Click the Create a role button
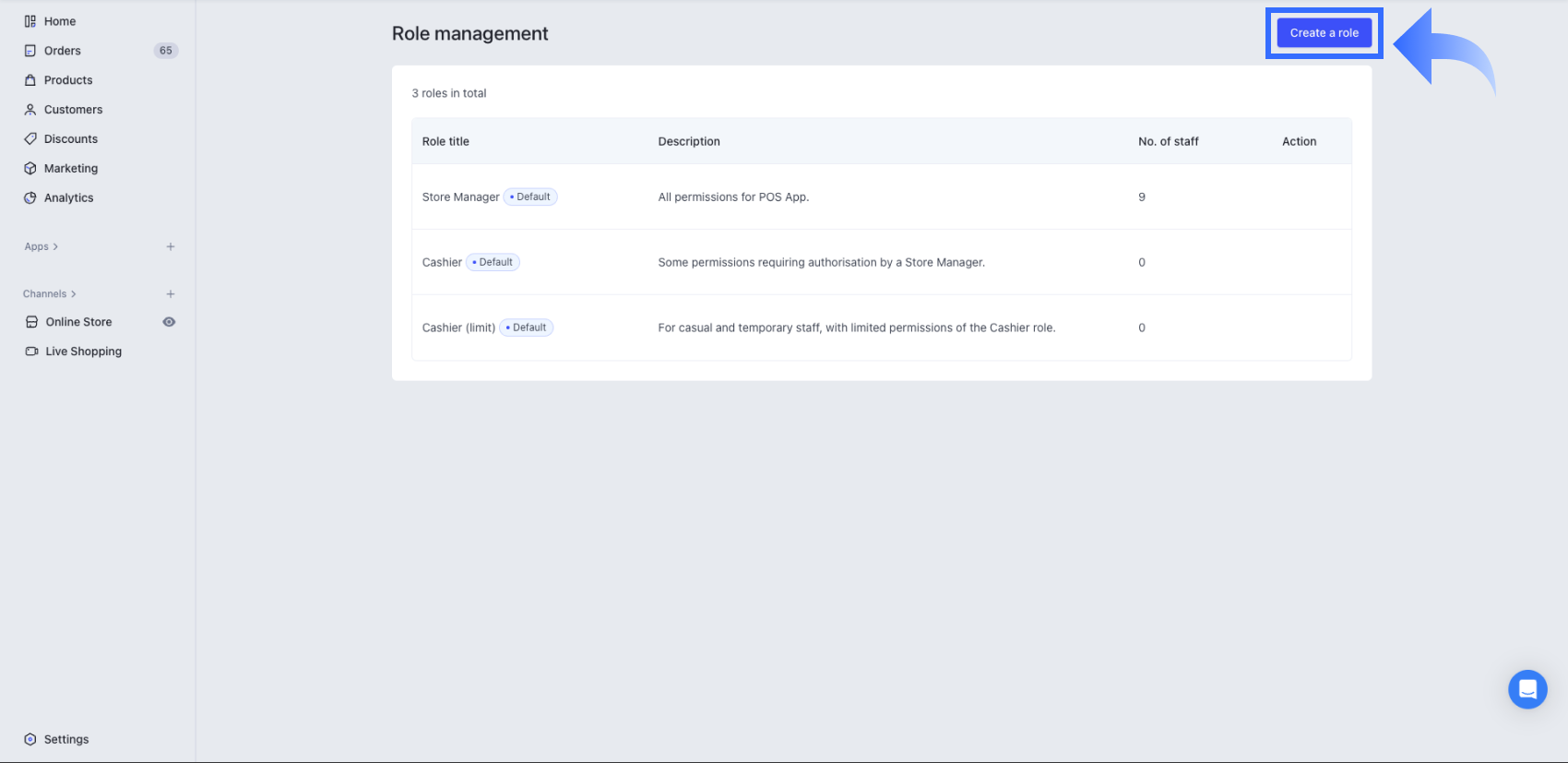Screen dimensions: 1568x763 point(1324,33)
